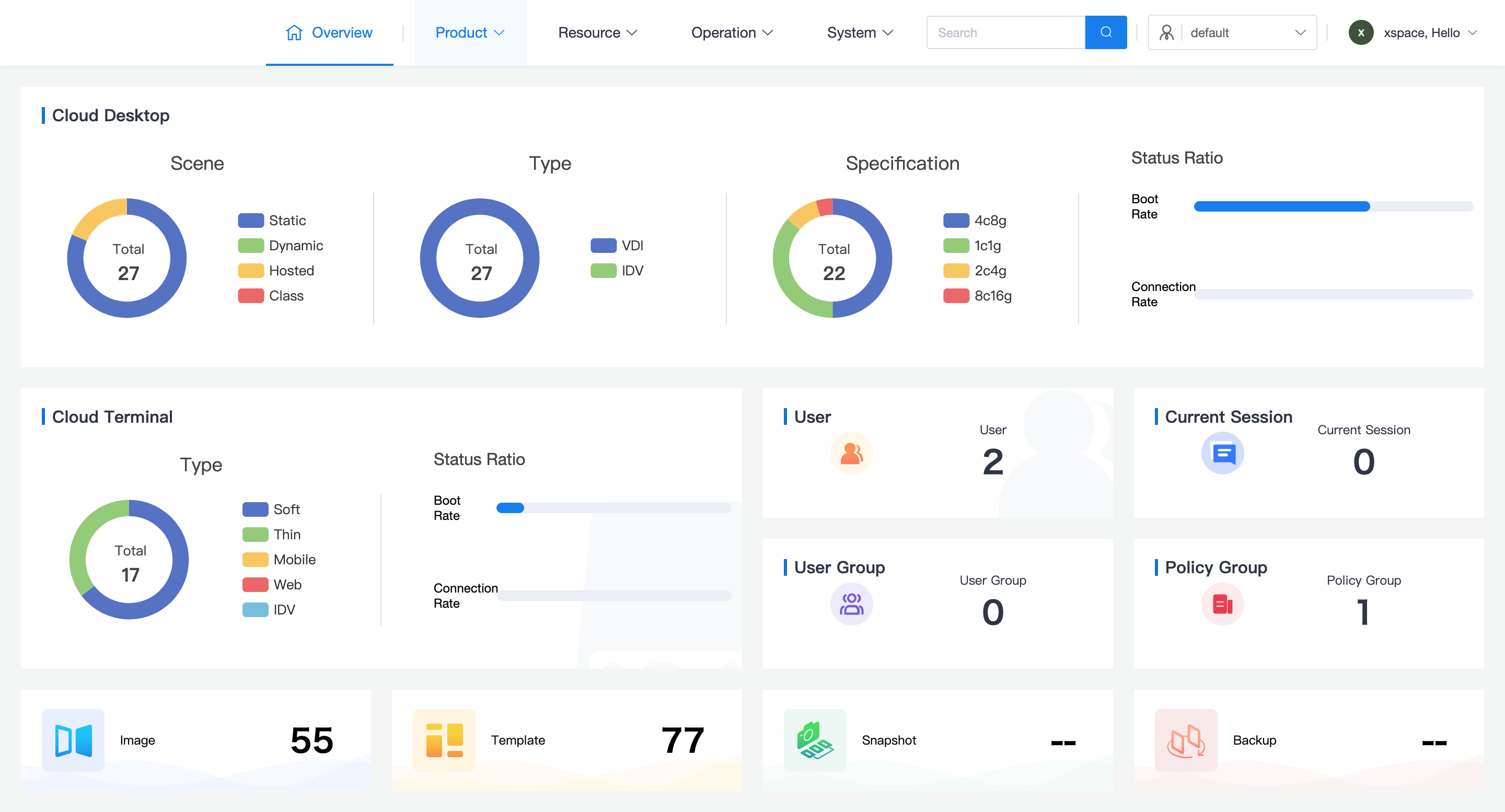Screen dimensions: 1505x812
Task: Toggle the Thin terminal type legend
Action: pos(272,535)
